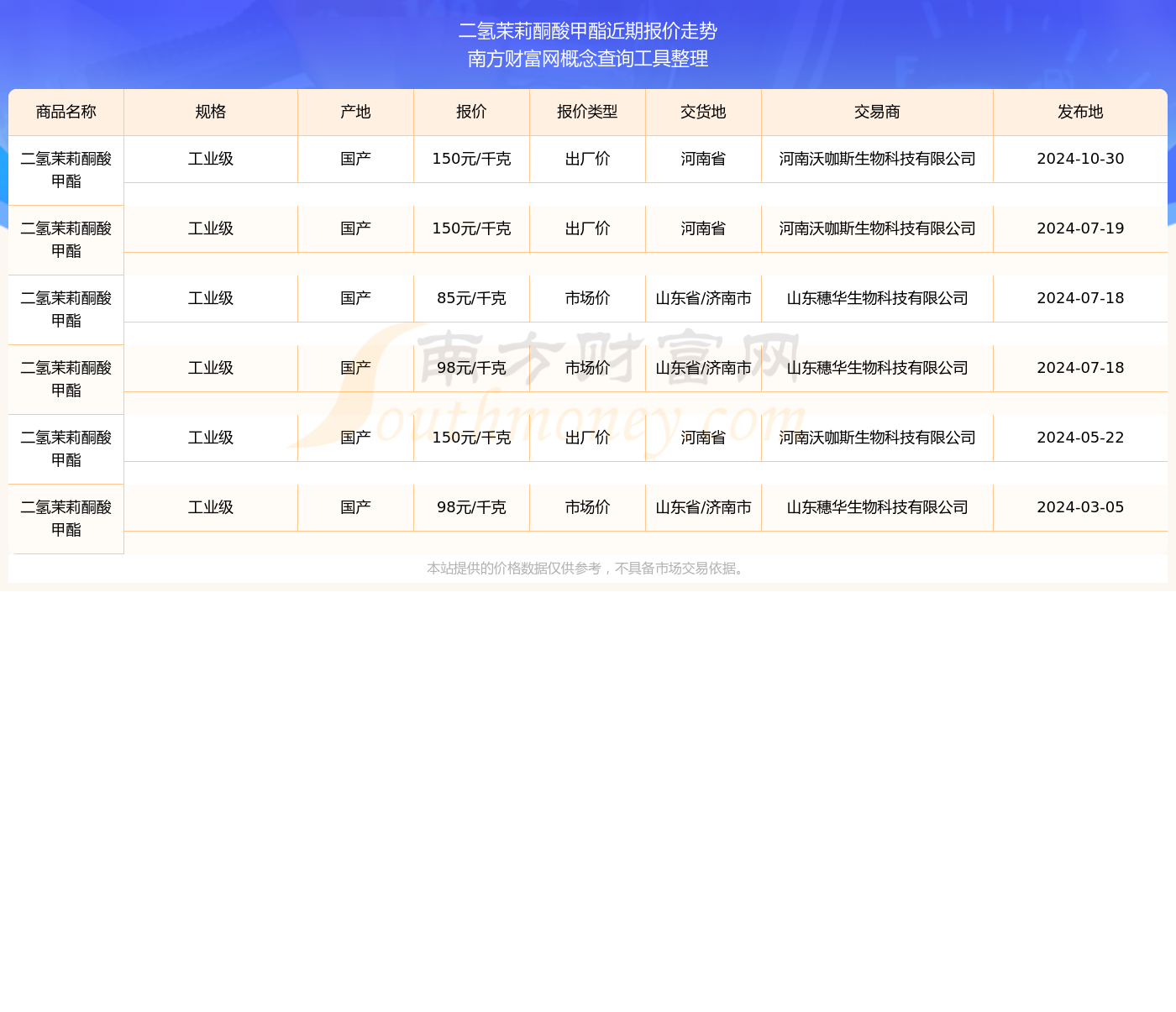Click 市场价 in the 85元/千克 row

pos(588,298)
